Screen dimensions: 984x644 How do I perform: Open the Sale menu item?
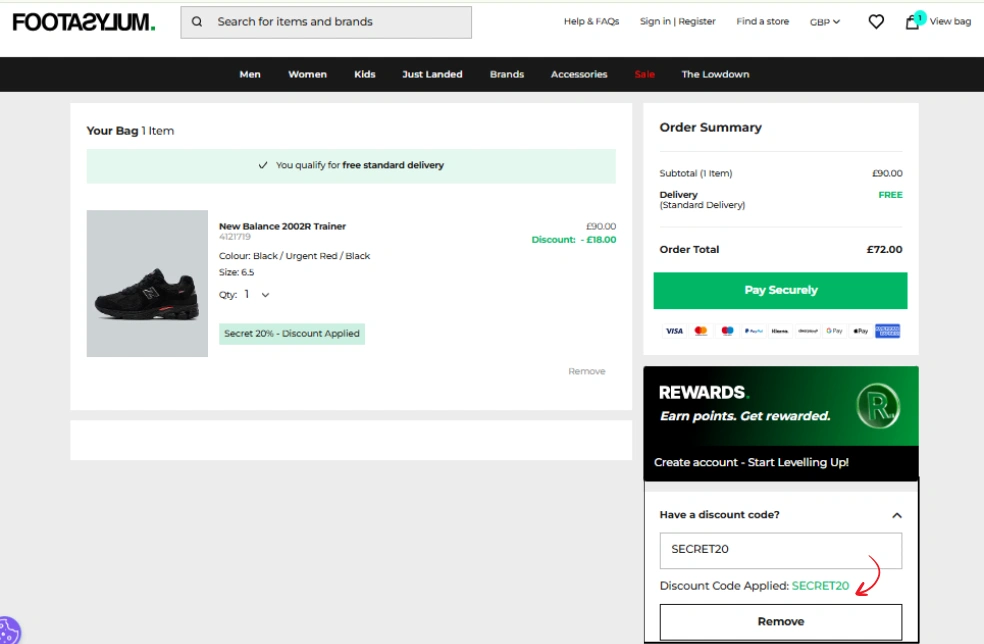pos(645,75)
